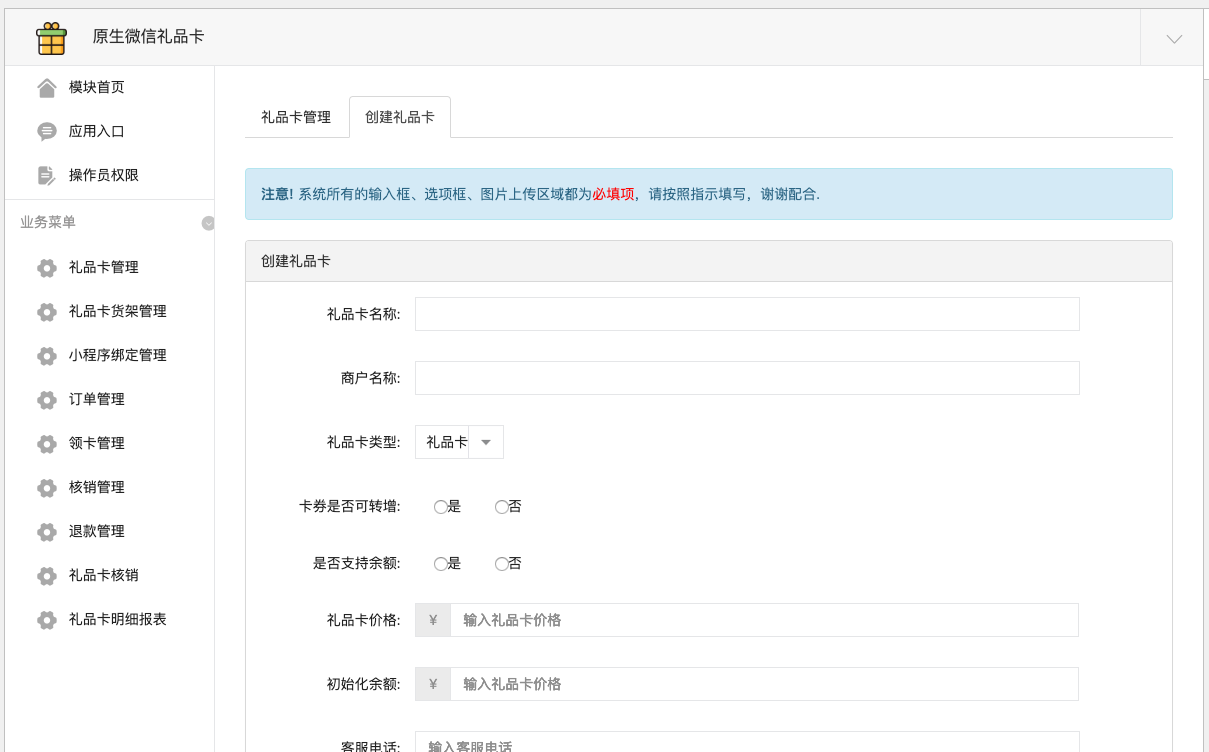1209x752 pixels.
Task: Click the home icon beside 模块首页
Action: pyautogui.click(x=47, y=88)
